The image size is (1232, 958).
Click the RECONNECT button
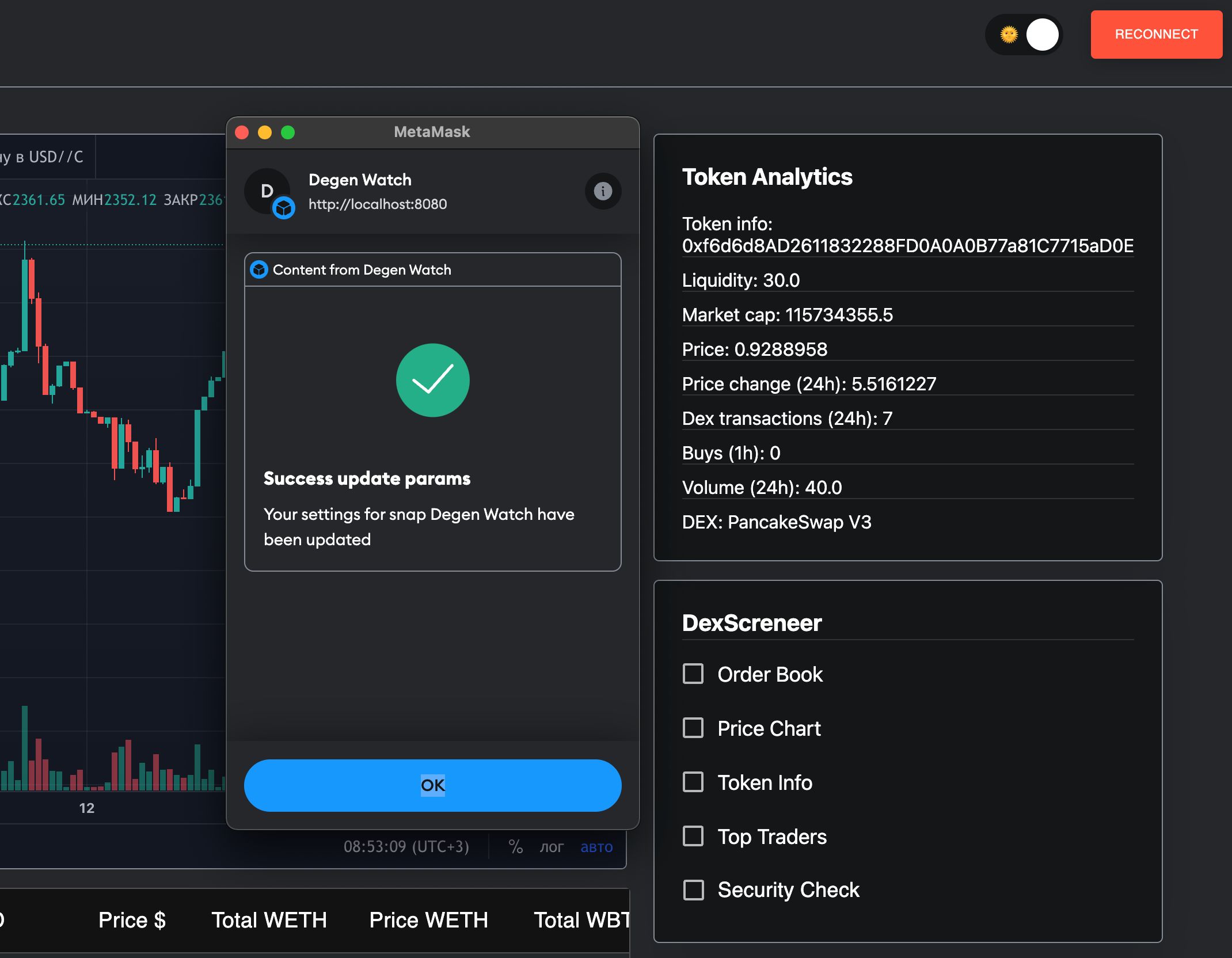[1156, 35]
